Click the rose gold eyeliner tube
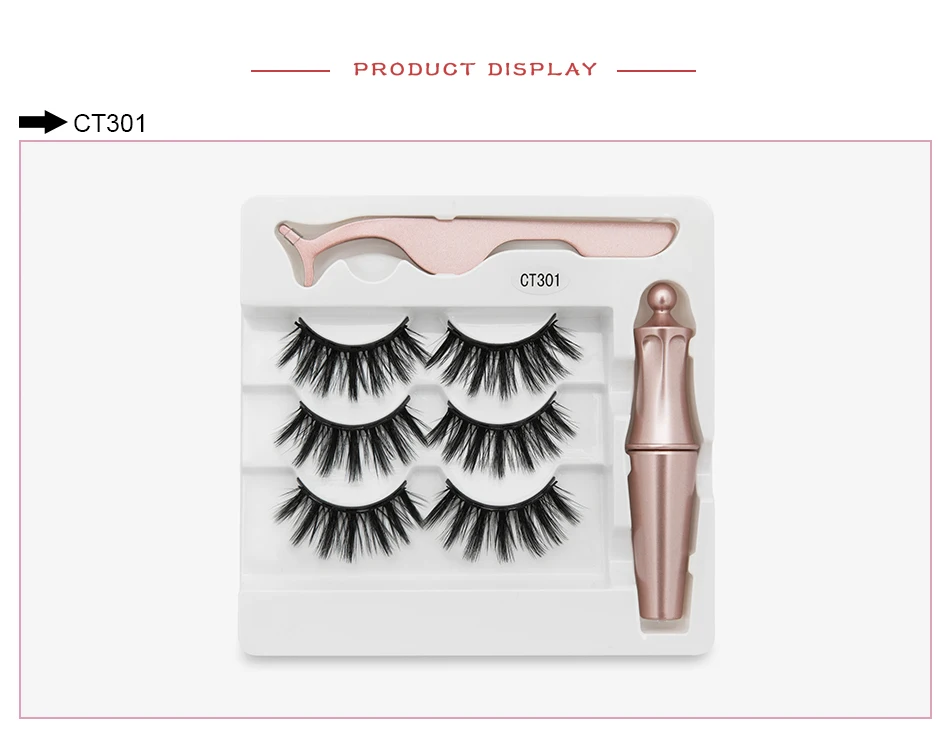 (x=663, y=451)
